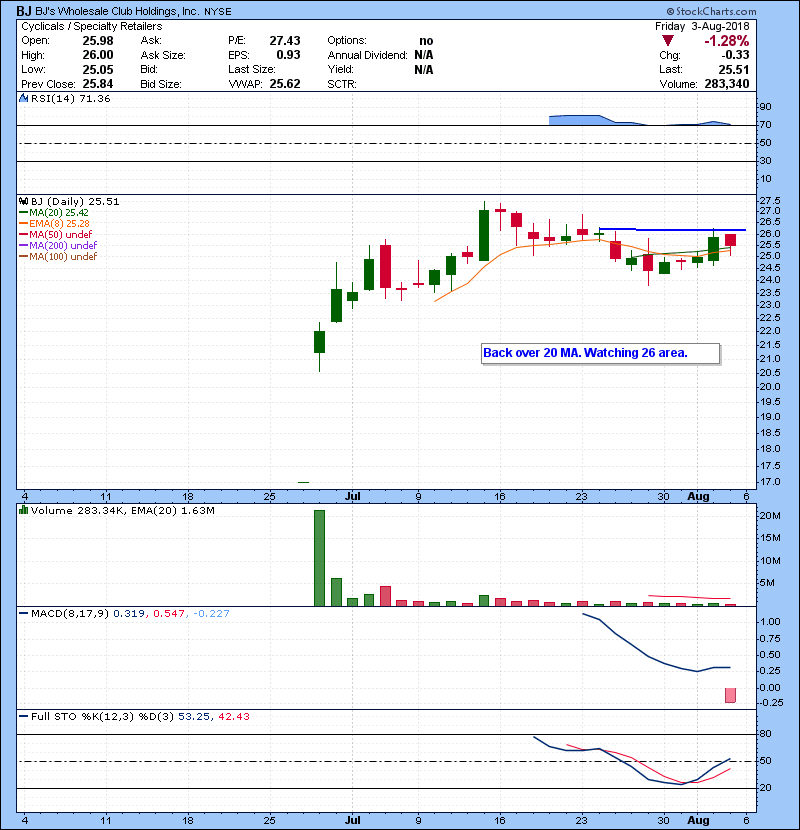Click the Options value 'no'
This screenshot has width=800, height=830.
426,41
